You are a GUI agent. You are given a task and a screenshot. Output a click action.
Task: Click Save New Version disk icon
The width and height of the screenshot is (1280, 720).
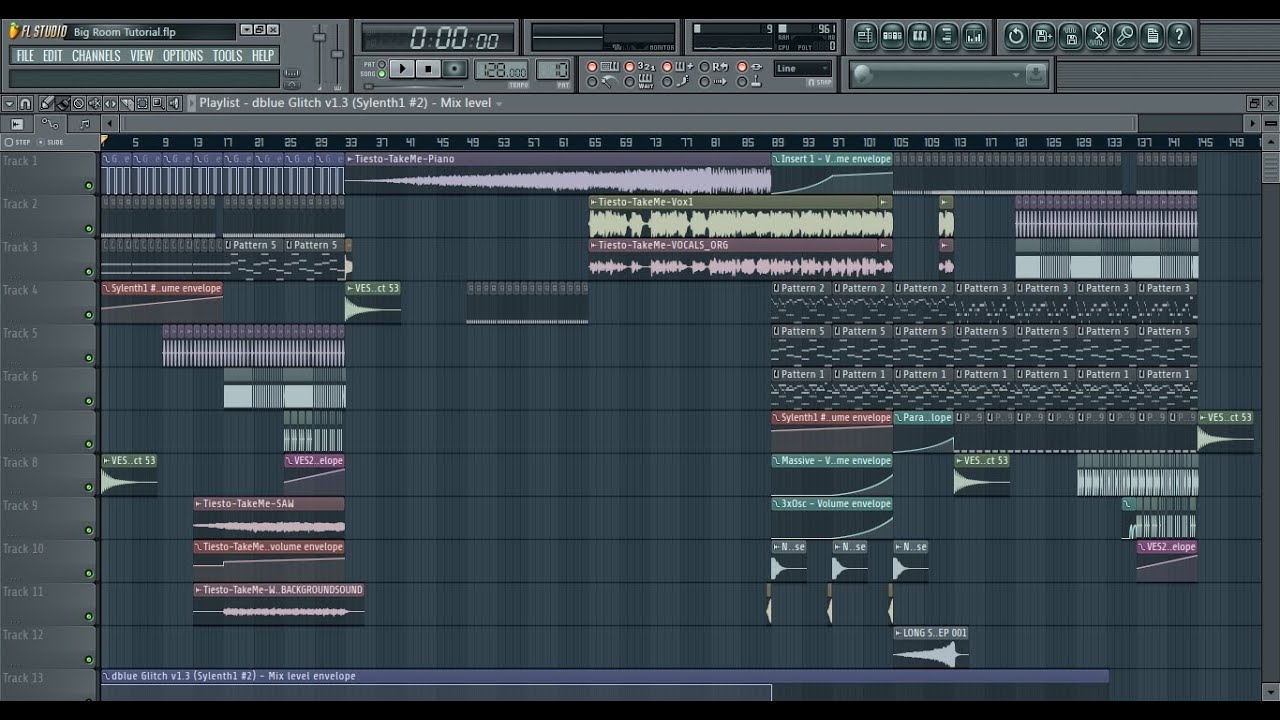1043,36
